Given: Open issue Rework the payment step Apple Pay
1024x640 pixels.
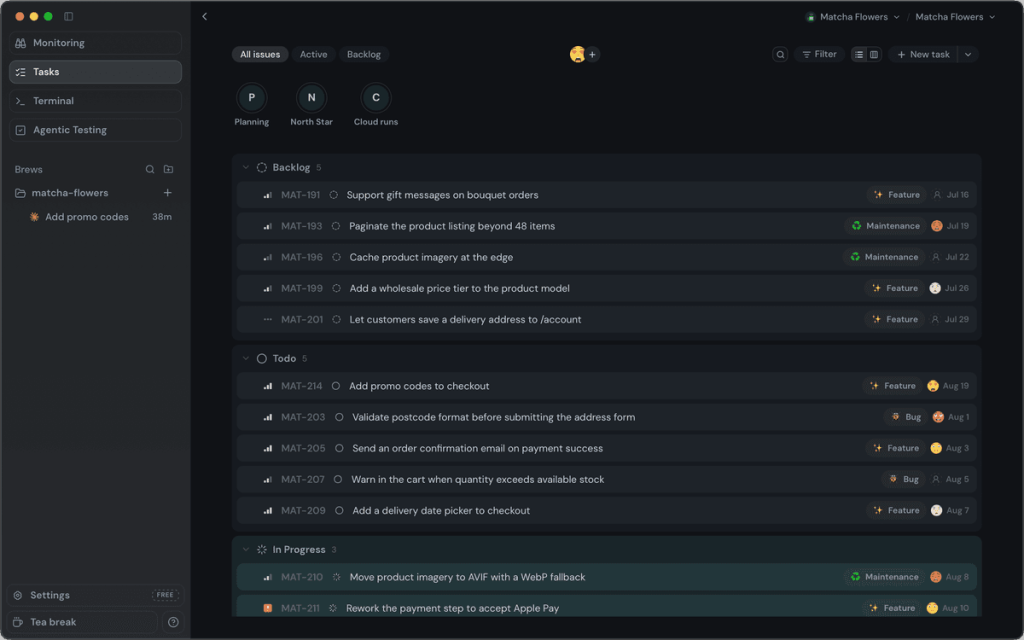Looking at the screenshot, I should click(607, 606).
